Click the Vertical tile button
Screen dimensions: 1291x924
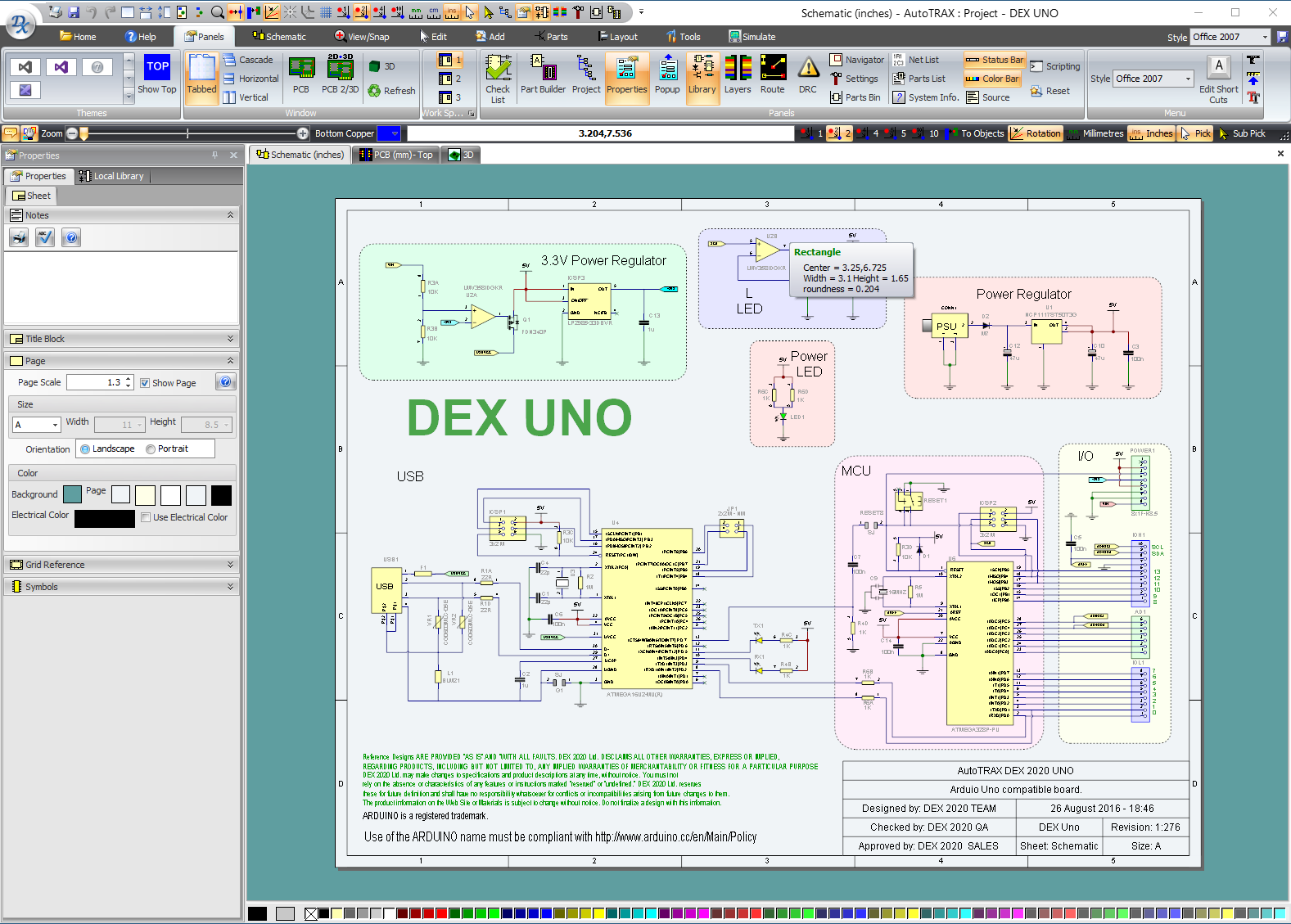[246, 97]
